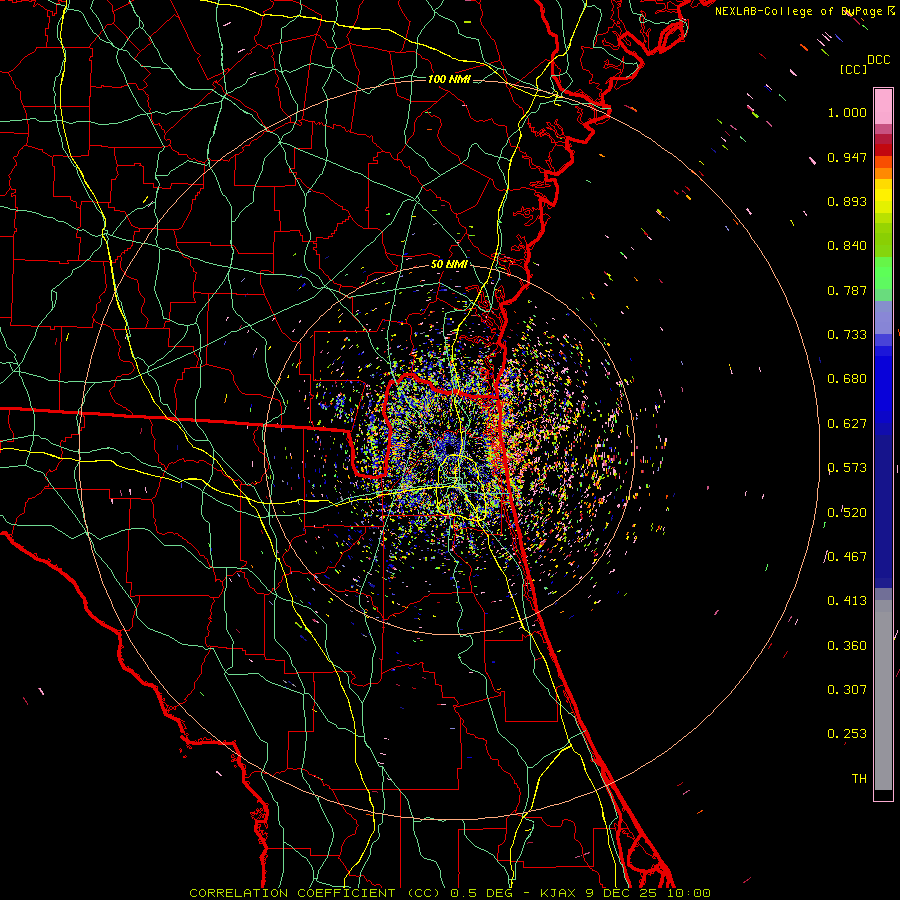Click the 0.253 color scale value
Image resolution: width=900 pixels, height=900 pixels.
tap(847, 734)
